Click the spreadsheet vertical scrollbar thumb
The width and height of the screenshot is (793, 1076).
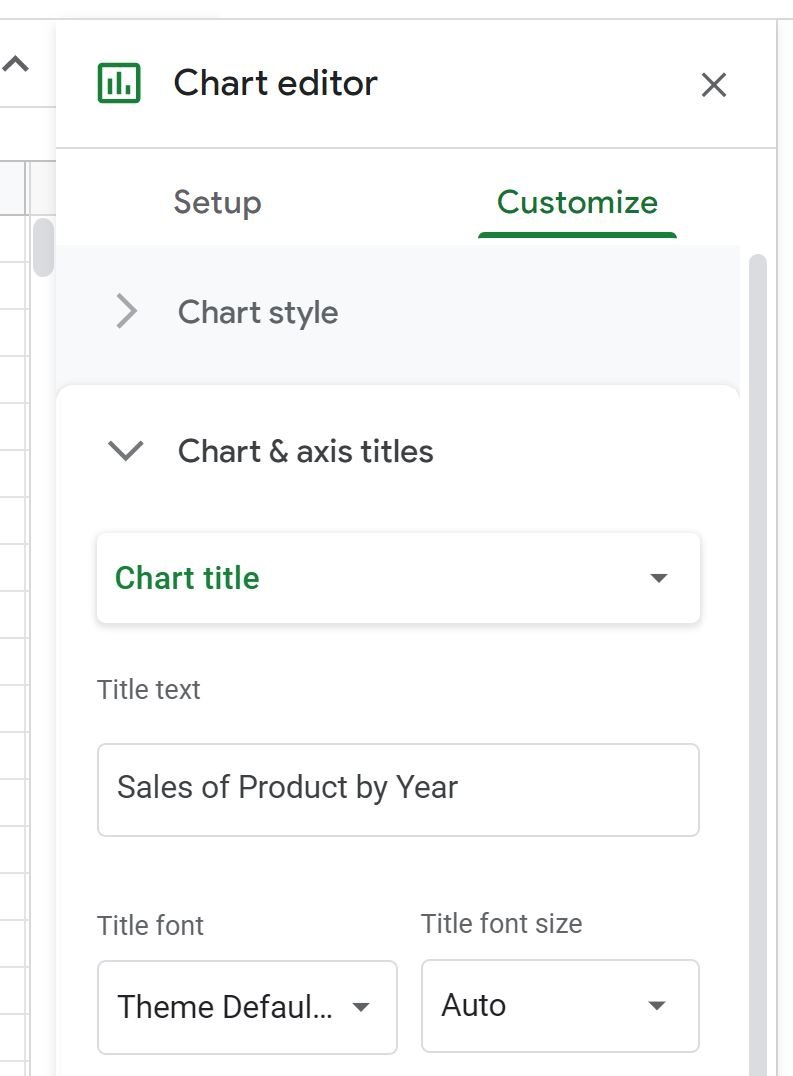[x=43, y=247]
